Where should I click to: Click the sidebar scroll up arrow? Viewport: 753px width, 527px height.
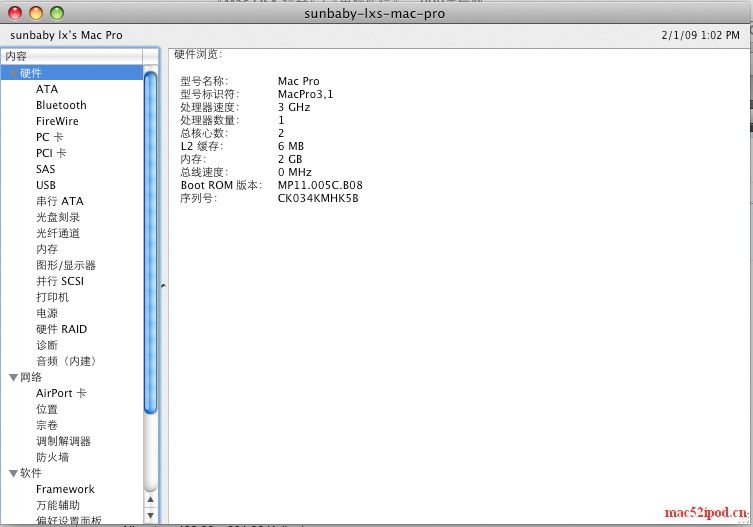[150, 500]
